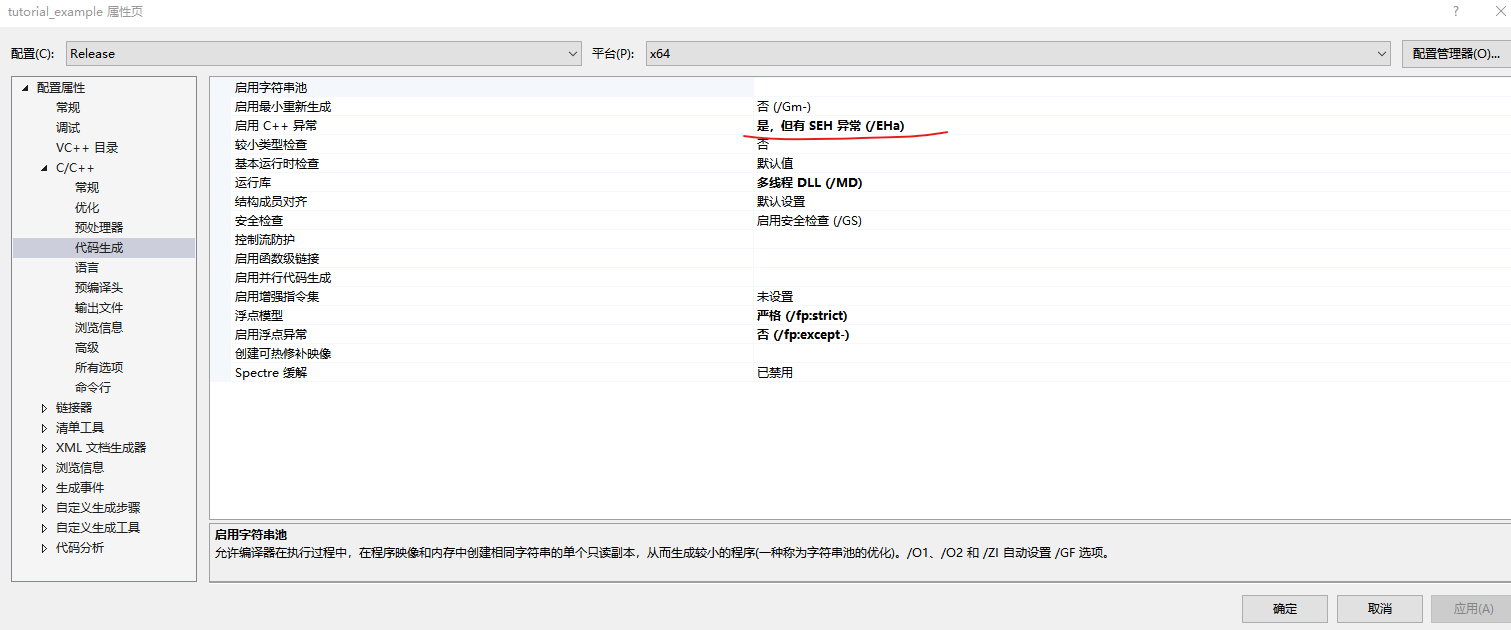1511x630 pixels.
Task: Select the 优化 page under C/C++
Action: (x=84, y=207)
